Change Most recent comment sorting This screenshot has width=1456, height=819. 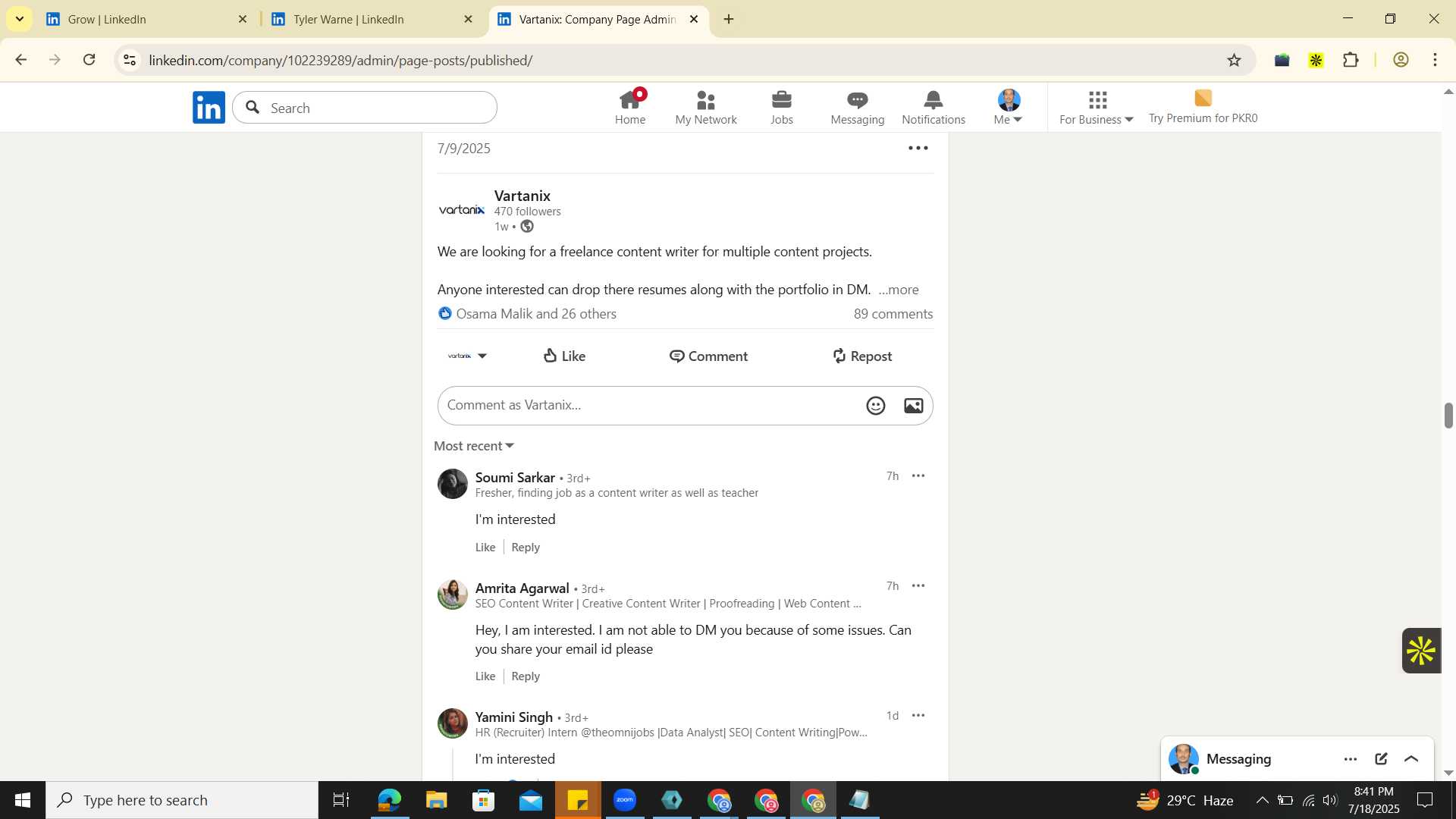tap(474, 446)
